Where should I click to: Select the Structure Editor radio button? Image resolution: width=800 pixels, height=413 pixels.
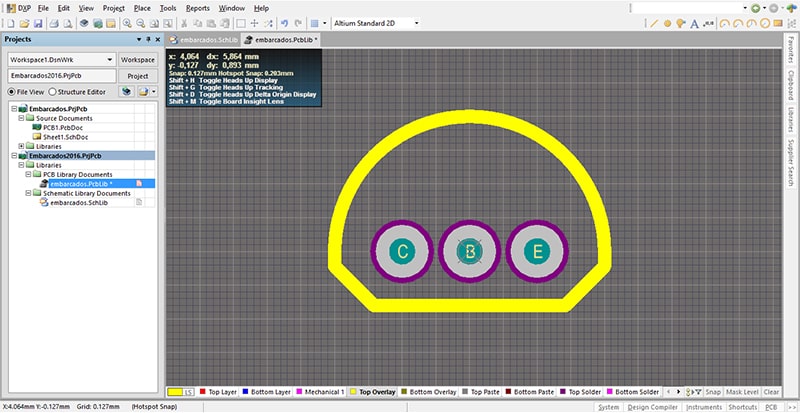coord(53,91)
